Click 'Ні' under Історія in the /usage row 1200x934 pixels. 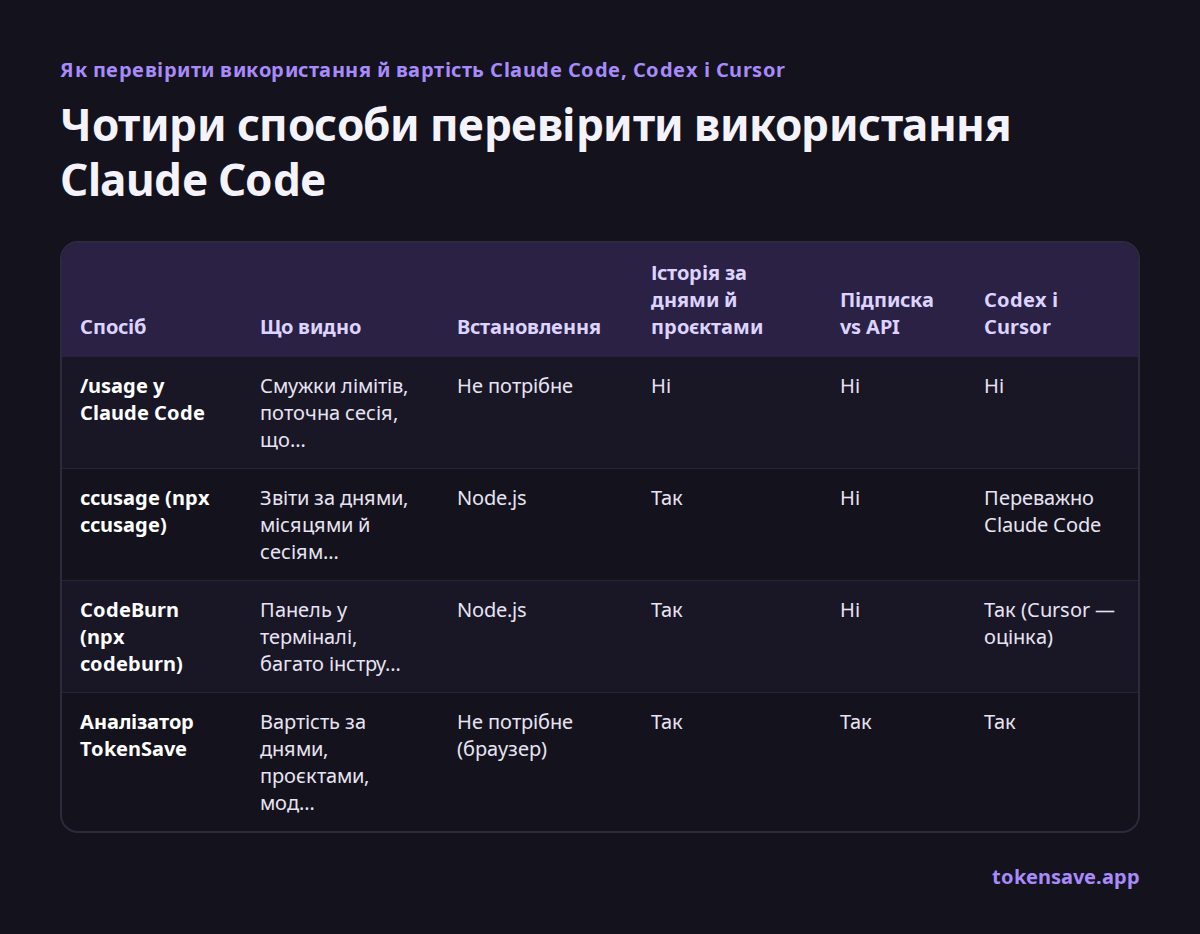[x=661, y=386]
